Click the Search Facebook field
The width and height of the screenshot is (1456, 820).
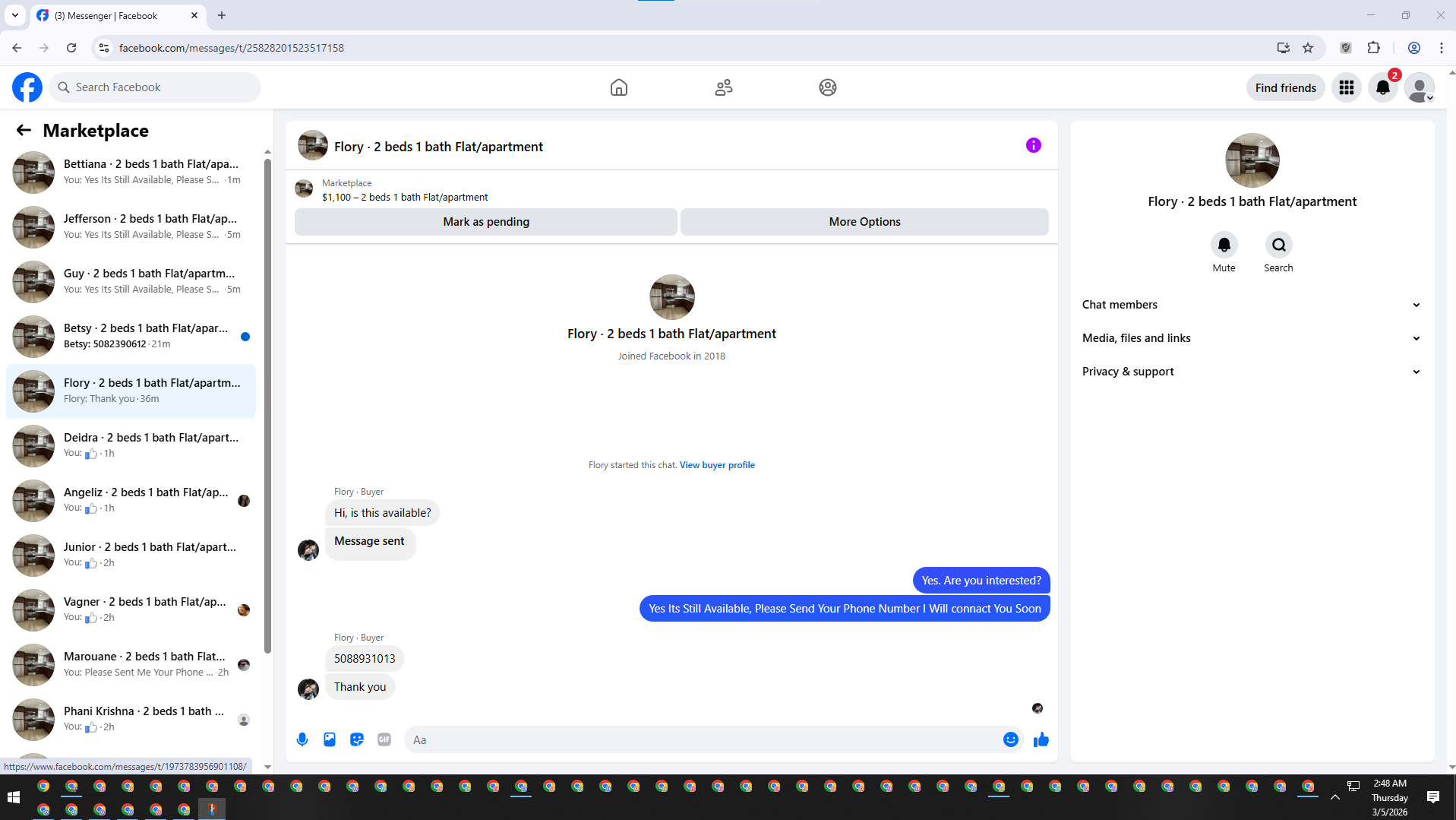(x=155, y=87)
